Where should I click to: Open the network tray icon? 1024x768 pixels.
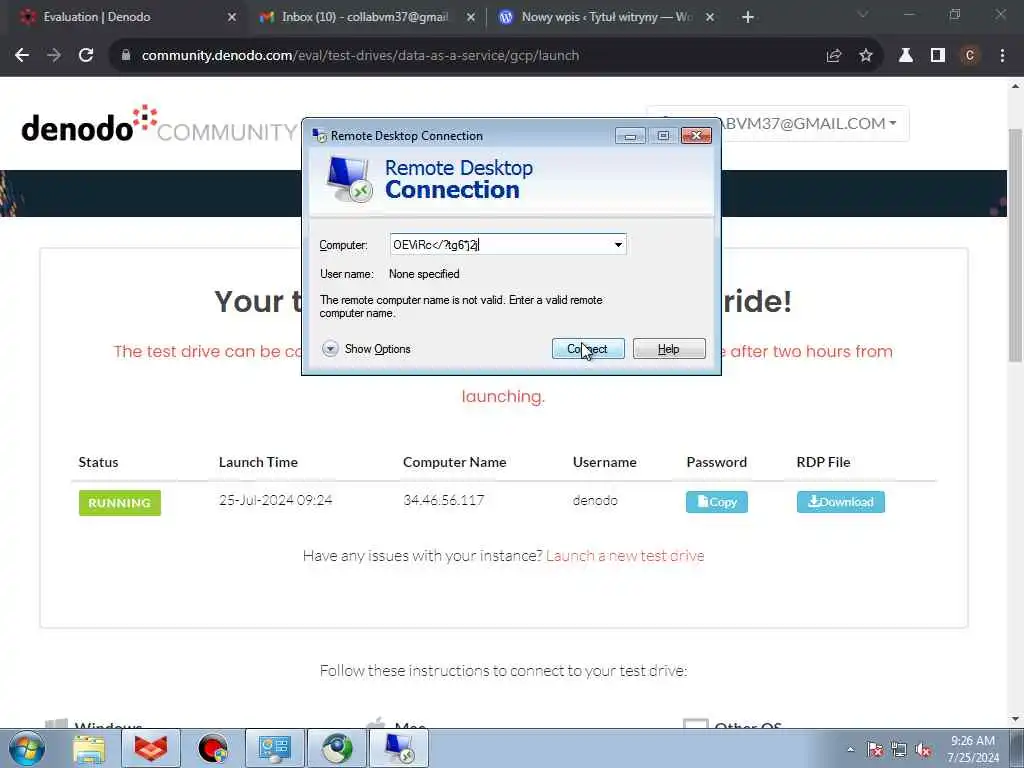(899, 749)
